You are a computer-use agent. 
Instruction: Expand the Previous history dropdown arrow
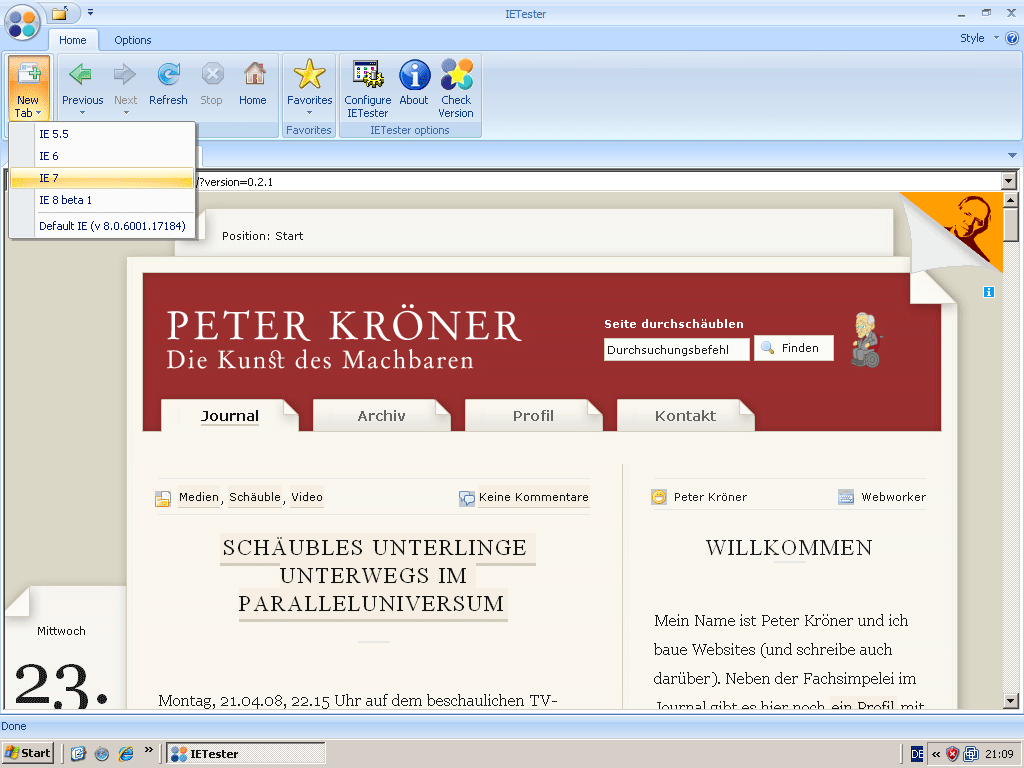(x=82, y=113)
